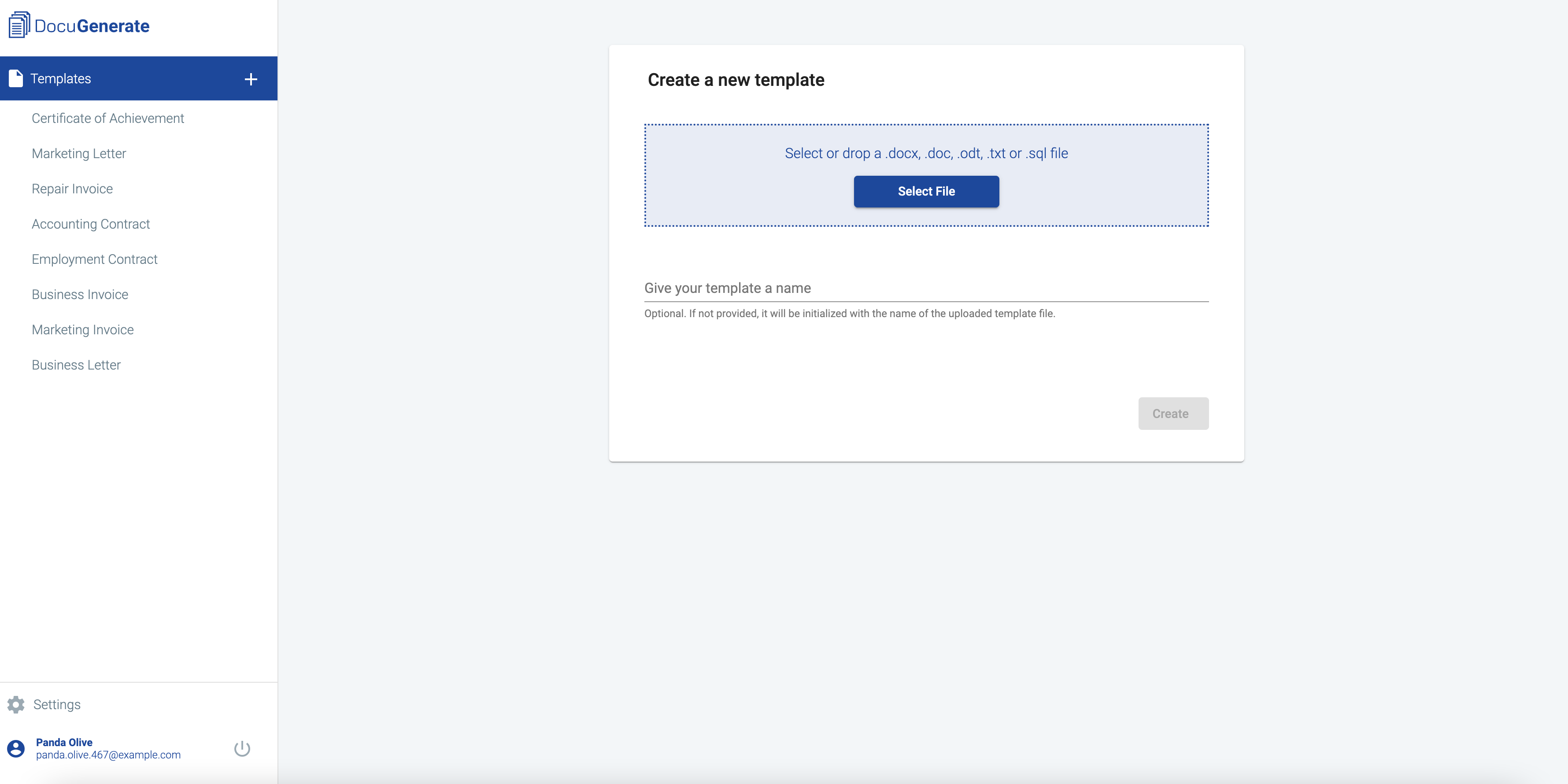Click the Create button
Viewport: 1568px width, 784px height.
(1173, 413)
